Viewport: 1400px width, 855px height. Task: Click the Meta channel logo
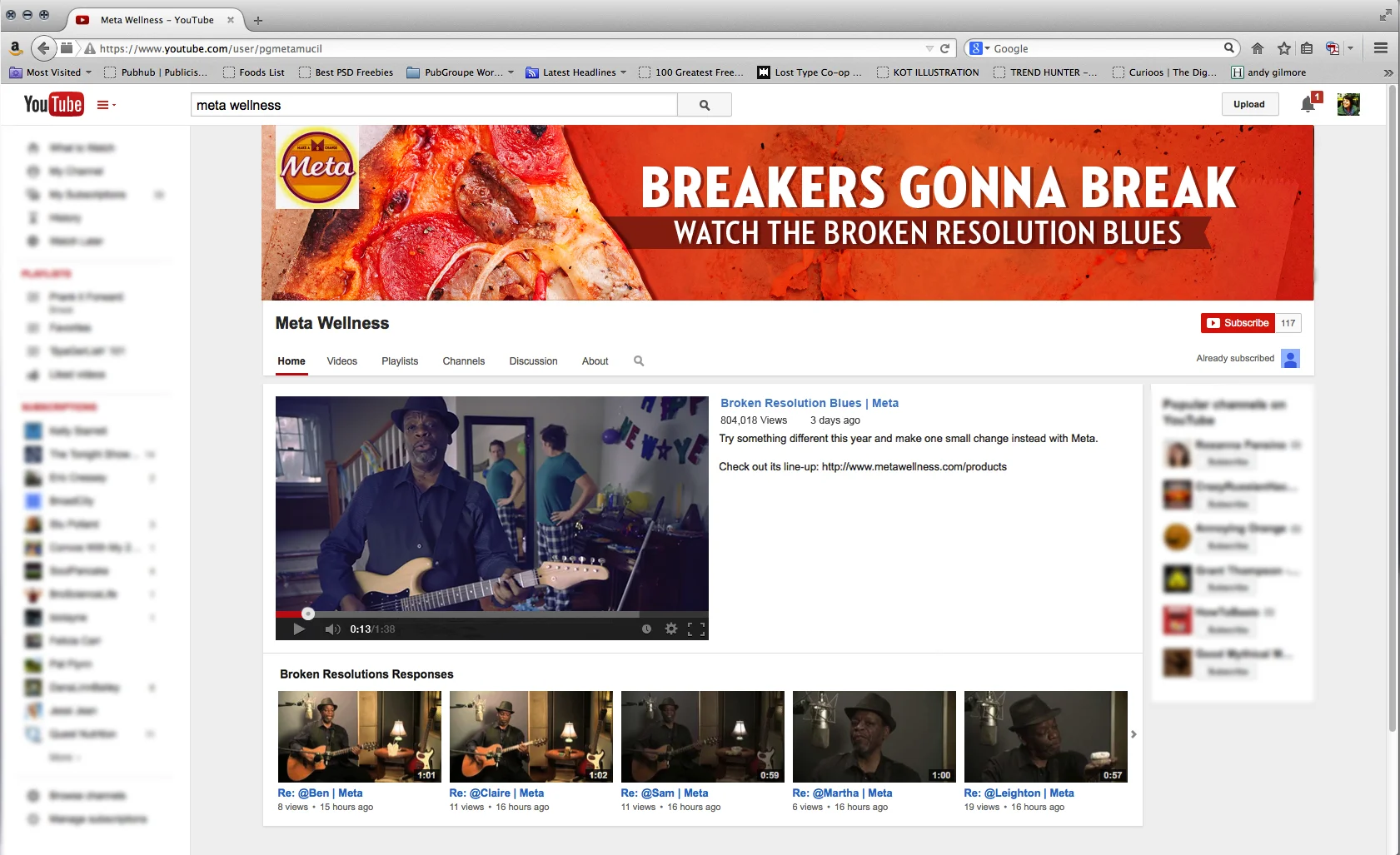click(x=317, y=167)
